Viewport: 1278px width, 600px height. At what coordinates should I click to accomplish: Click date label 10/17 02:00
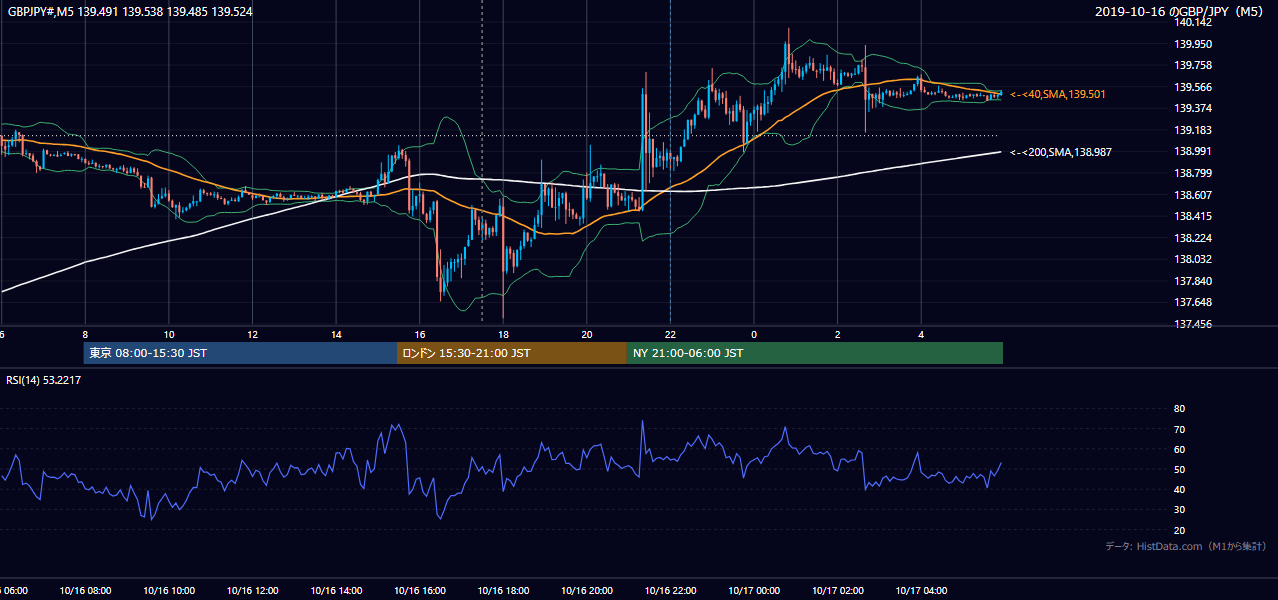838,591
